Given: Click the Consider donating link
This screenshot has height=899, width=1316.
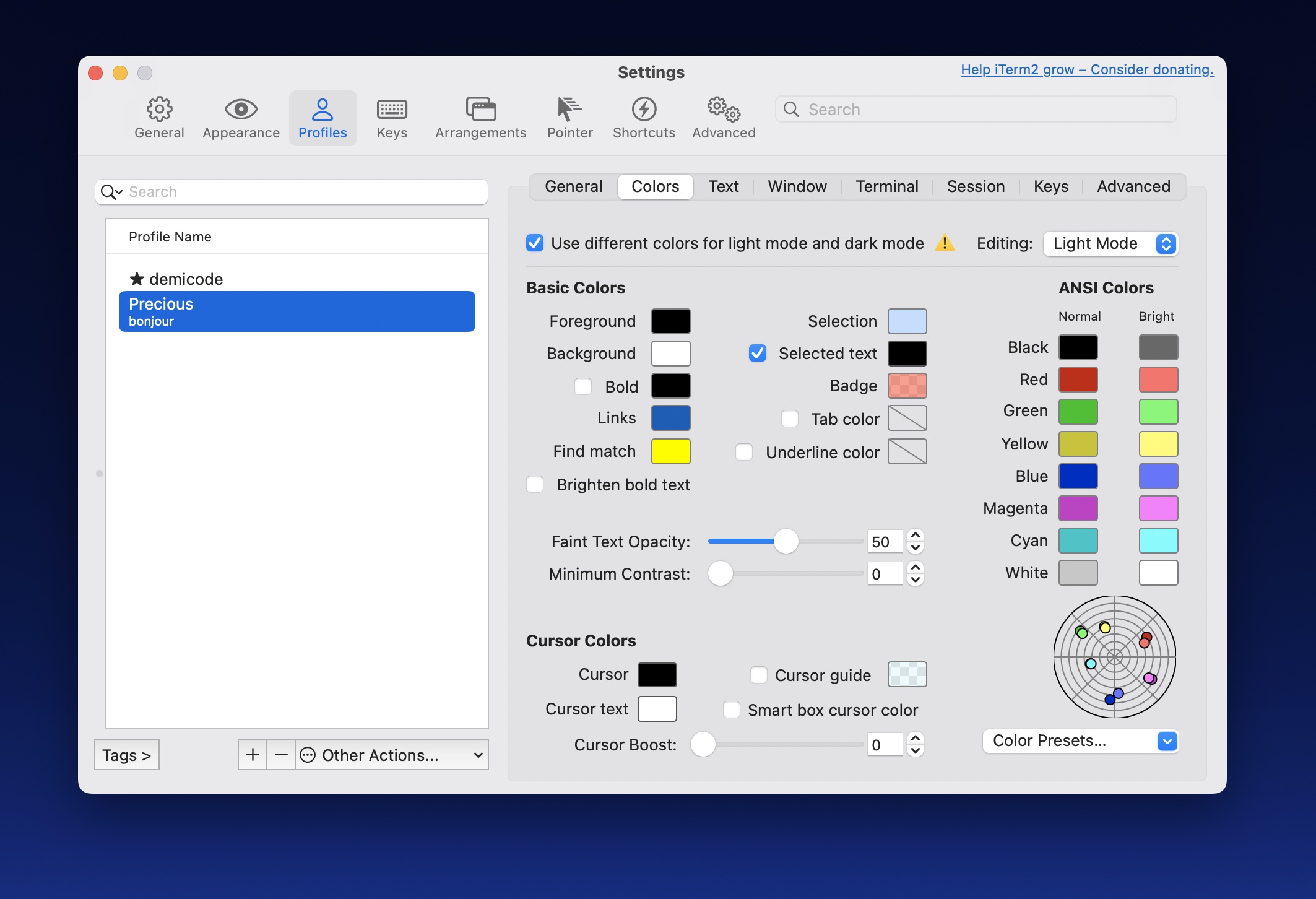Looking at the screenshot, I should point(1087,69).
